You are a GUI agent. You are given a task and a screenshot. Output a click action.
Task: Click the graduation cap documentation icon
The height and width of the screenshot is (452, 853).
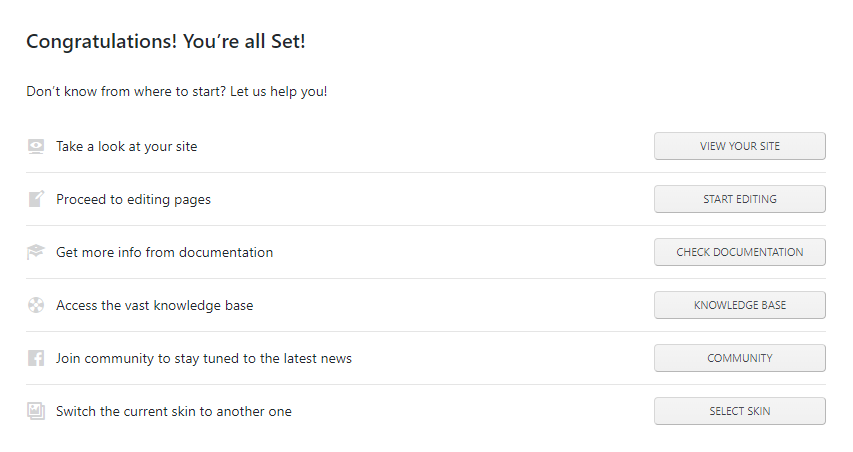(x=36, y=252)
